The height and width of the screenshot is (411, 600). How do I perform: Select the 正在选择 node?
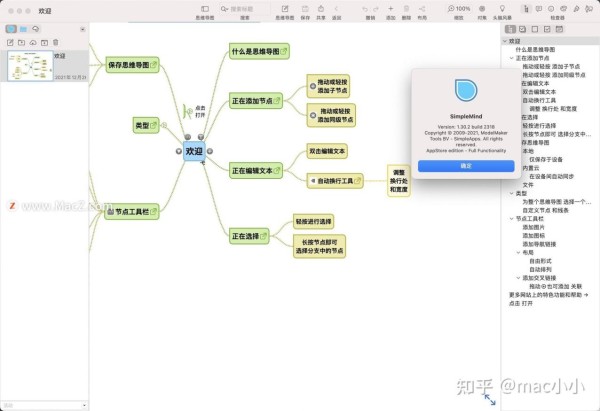[x=249, y=236]
